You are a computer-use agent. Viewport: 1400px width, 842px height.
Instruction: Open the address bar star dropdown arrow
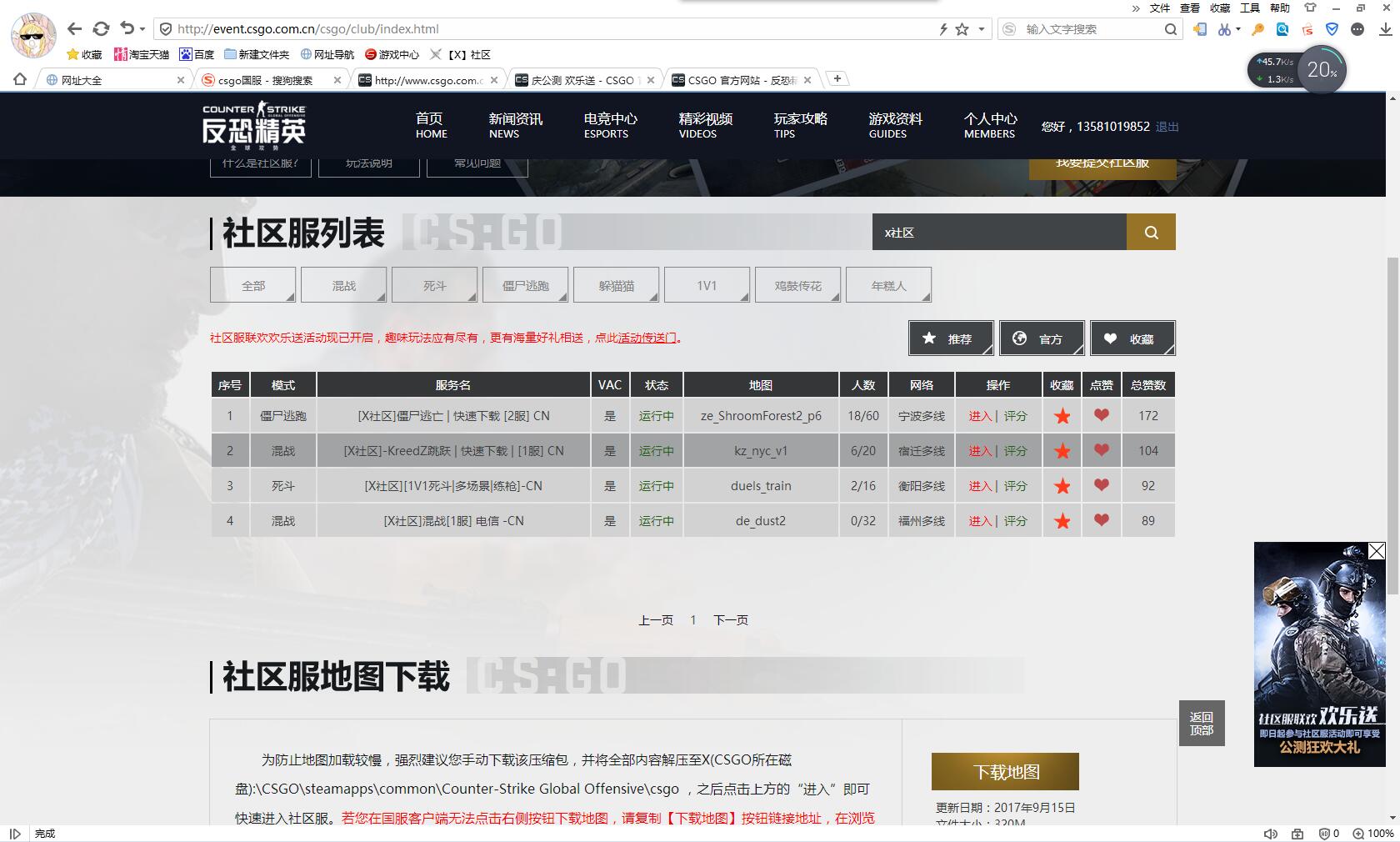pos(982,29)
